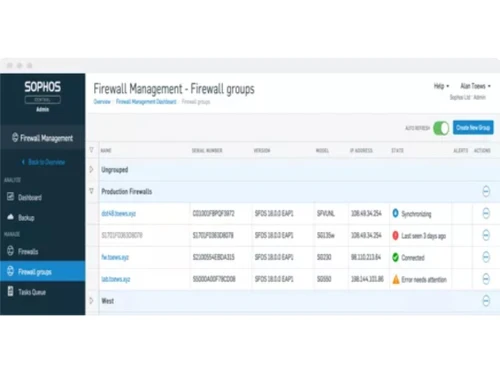
Task: Click the Backup cloud icon
Action: tap(10, 217)
